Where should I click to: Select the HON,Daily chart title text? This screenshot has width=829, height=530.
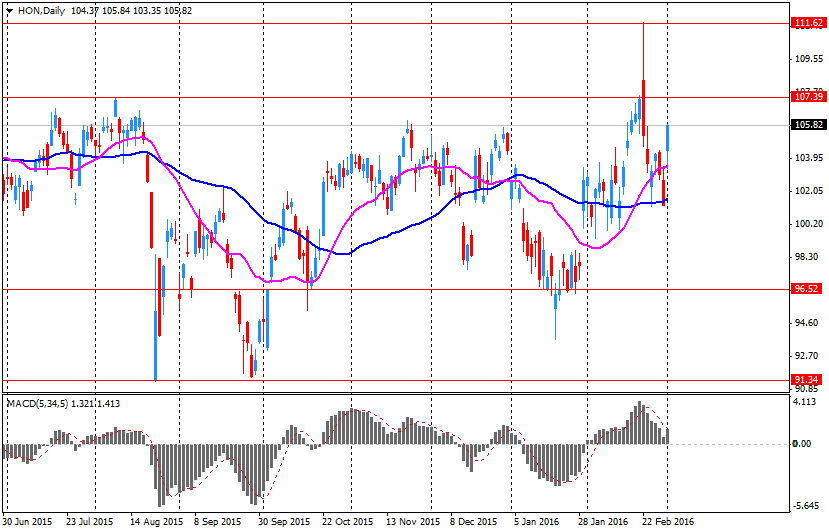coord(41,11)
